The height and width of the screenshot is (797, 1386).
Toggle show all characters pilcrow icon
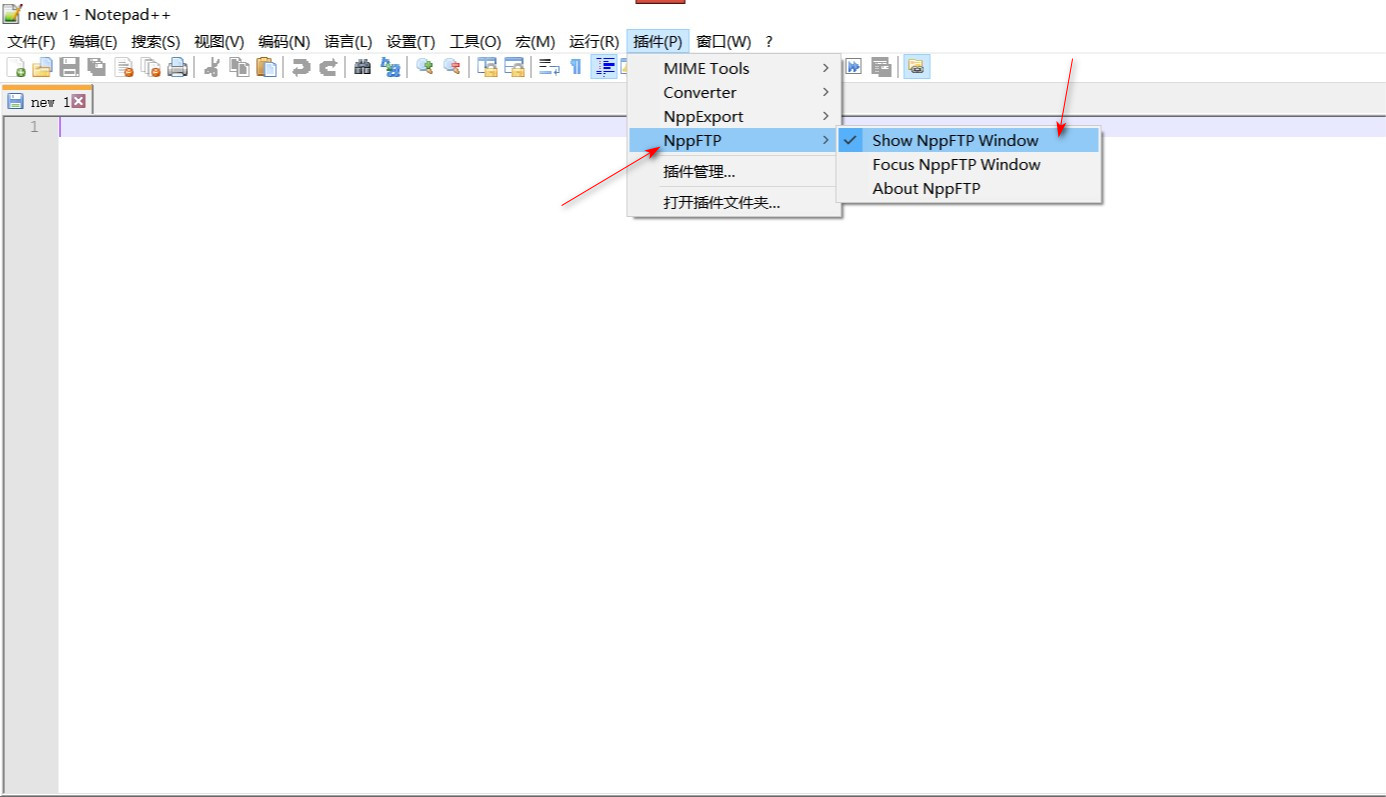[x=576, y=67]
